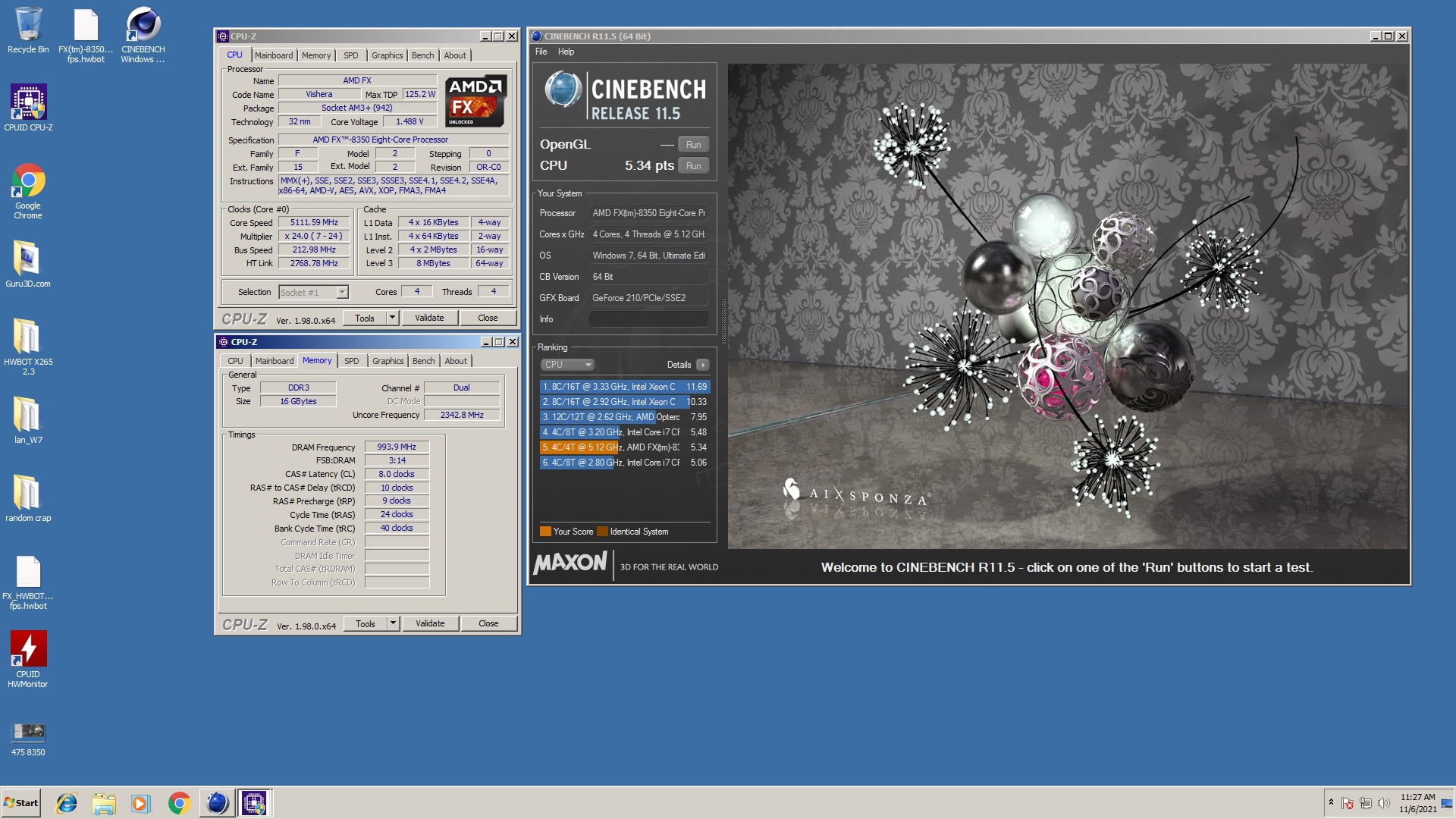Image resolution: width=1456 pixels, height=819 pixels.
Task: Select ranking row 4 Intel Core i7 5.48
Action: pyautogui.click(x=625, y=432)
